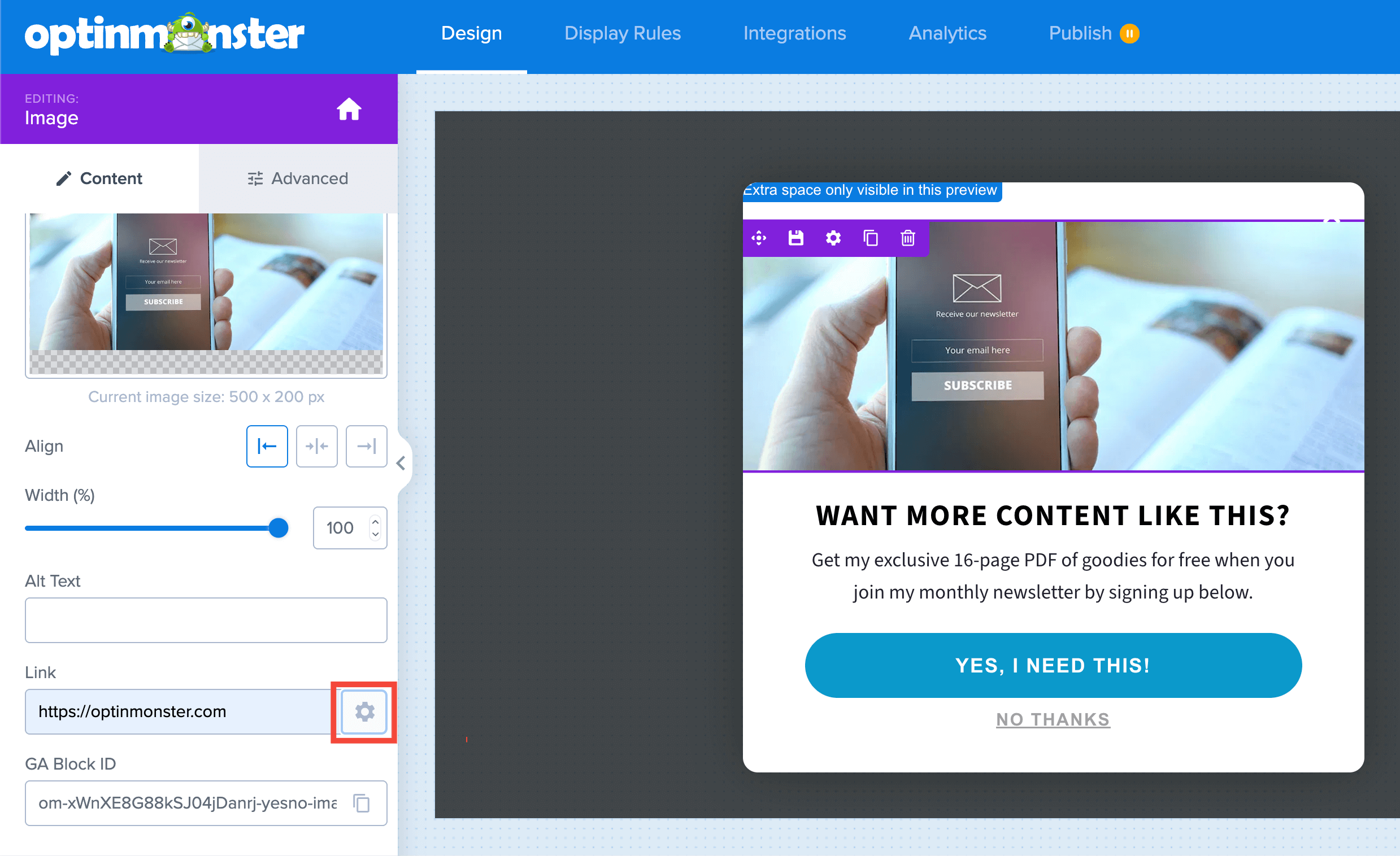Switch to the Advanced tab

pos(298,178)
